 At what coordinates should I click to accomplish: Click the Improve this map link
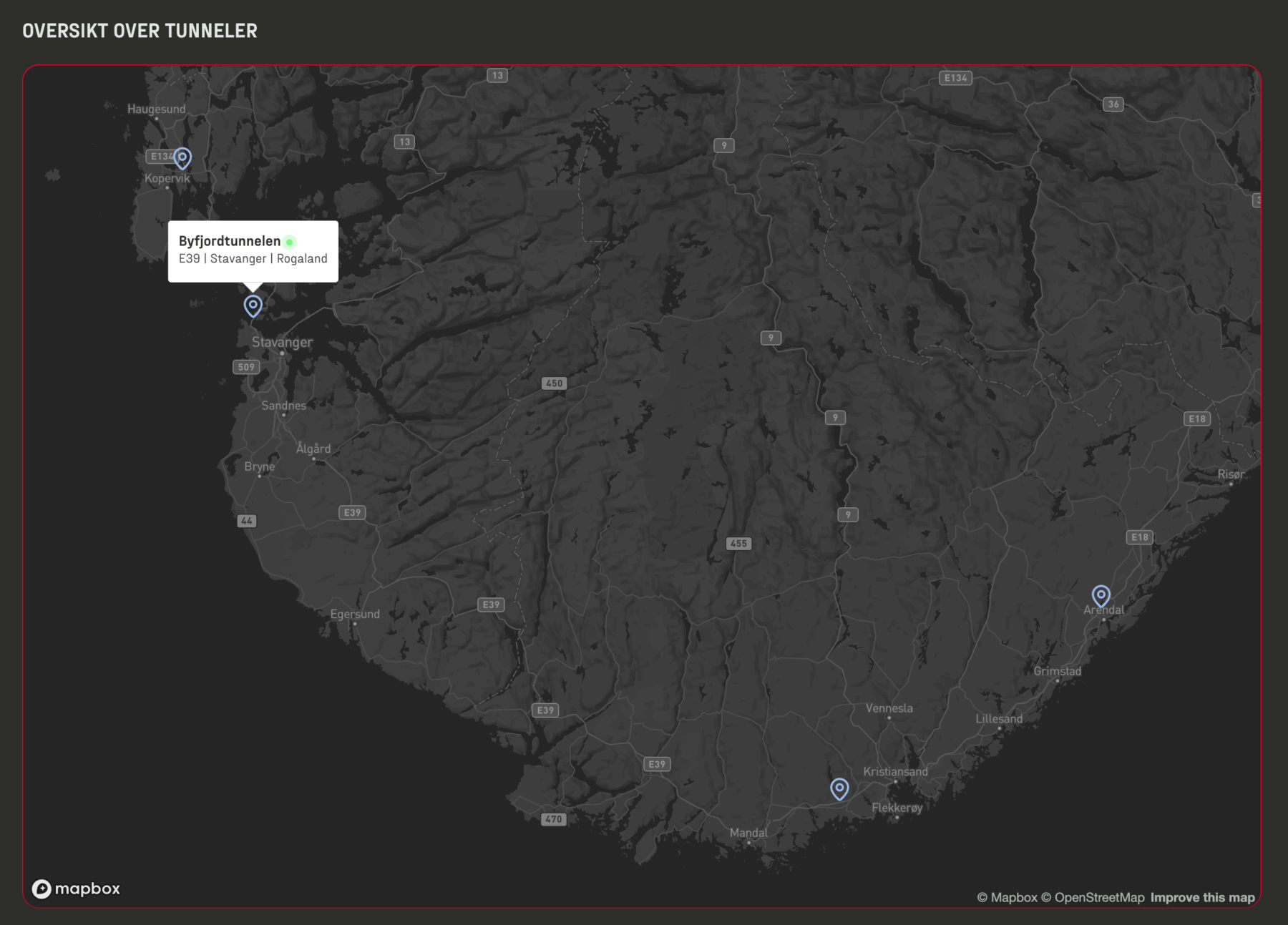point(1202,897)
